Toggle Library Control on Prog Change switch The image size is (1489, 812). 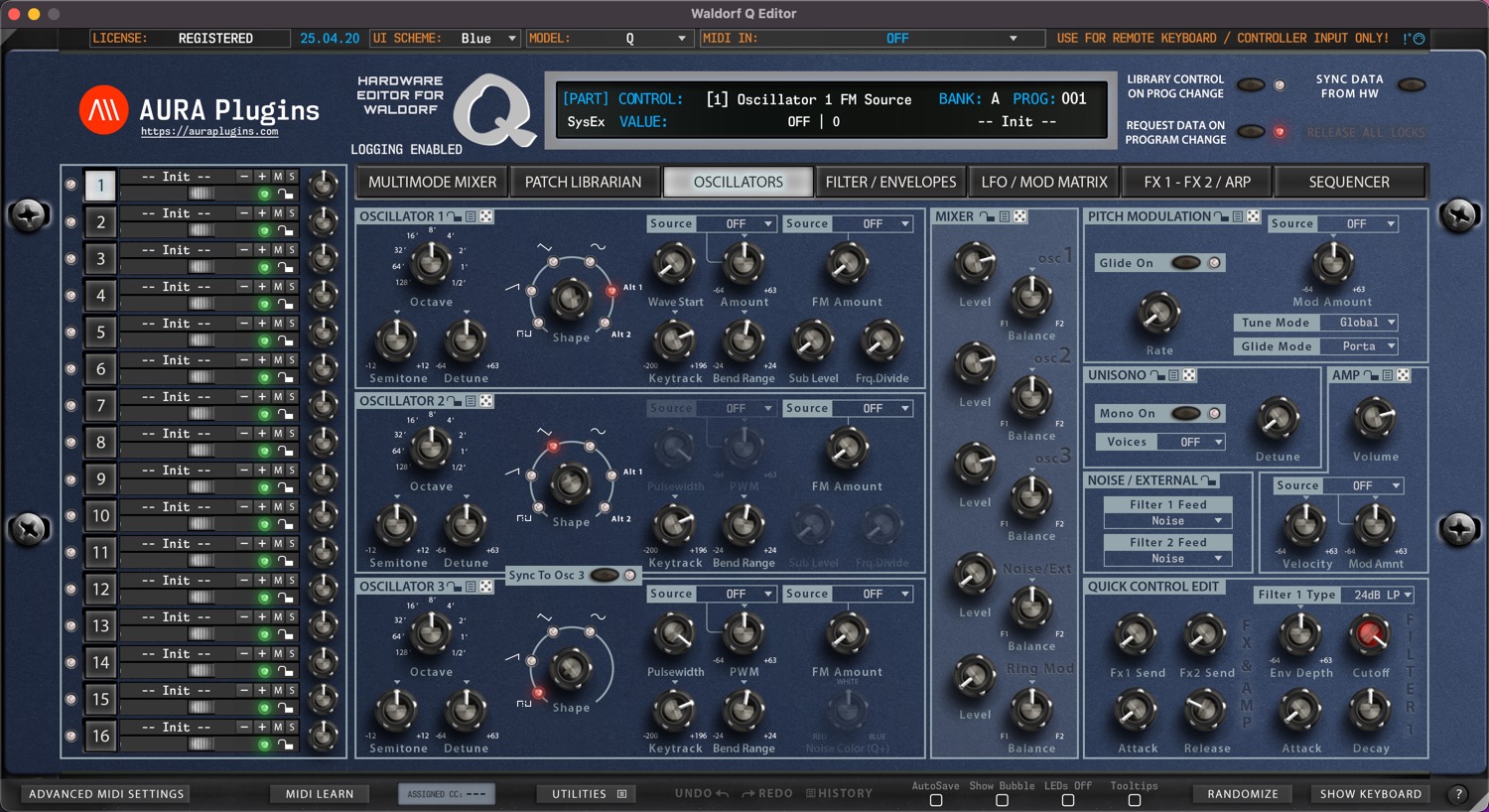click(x=1251, y=85)
